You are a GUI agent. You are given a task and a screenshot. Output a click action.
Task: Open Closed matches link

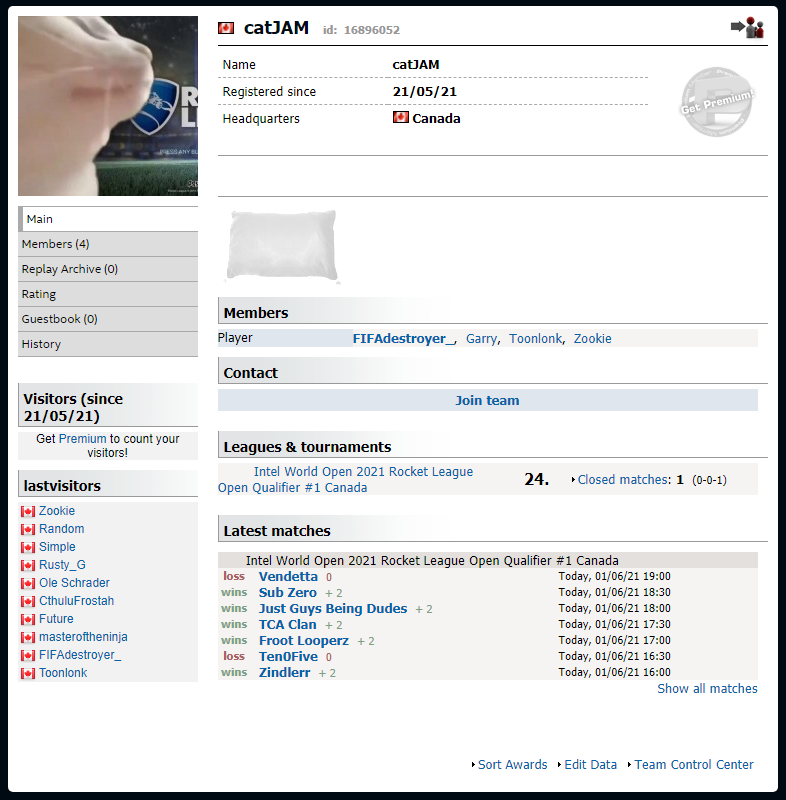tap(623, 480)
